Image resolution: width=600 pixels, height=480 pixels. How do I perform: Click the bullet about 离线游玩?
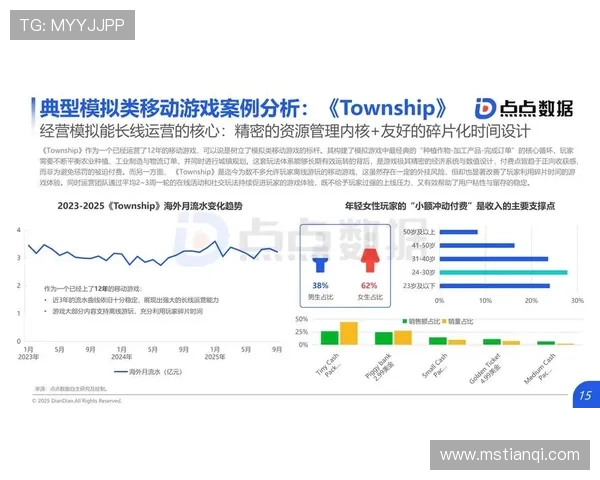click(127, 311)
